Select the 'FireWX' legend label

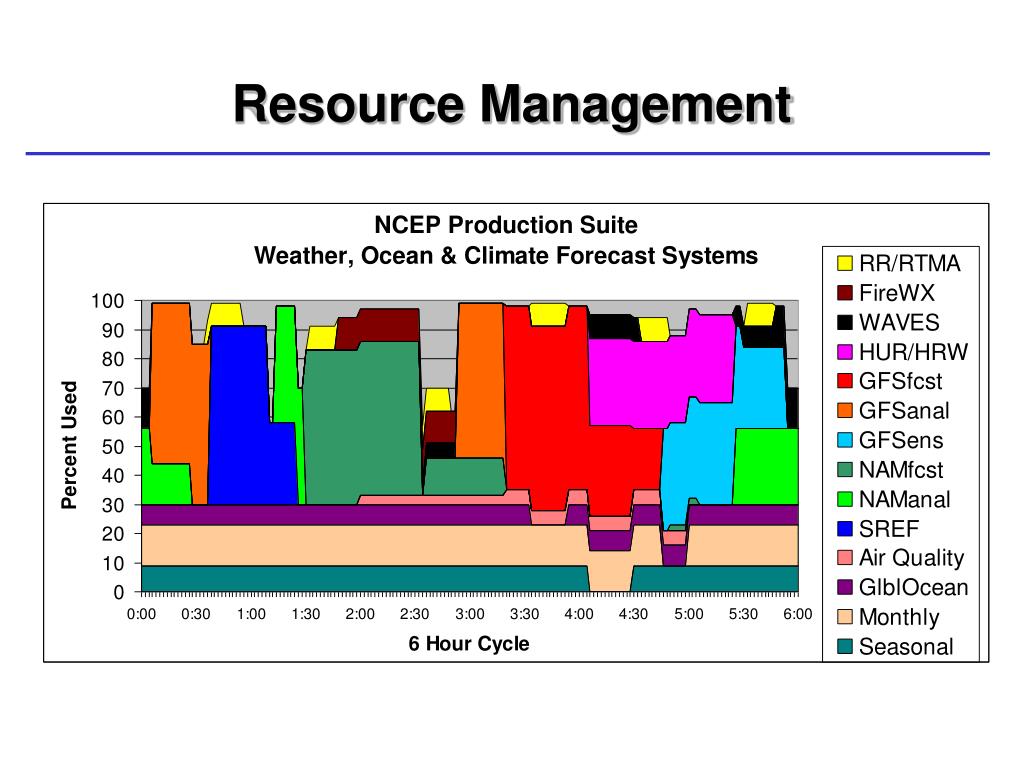tap(897, 293)
